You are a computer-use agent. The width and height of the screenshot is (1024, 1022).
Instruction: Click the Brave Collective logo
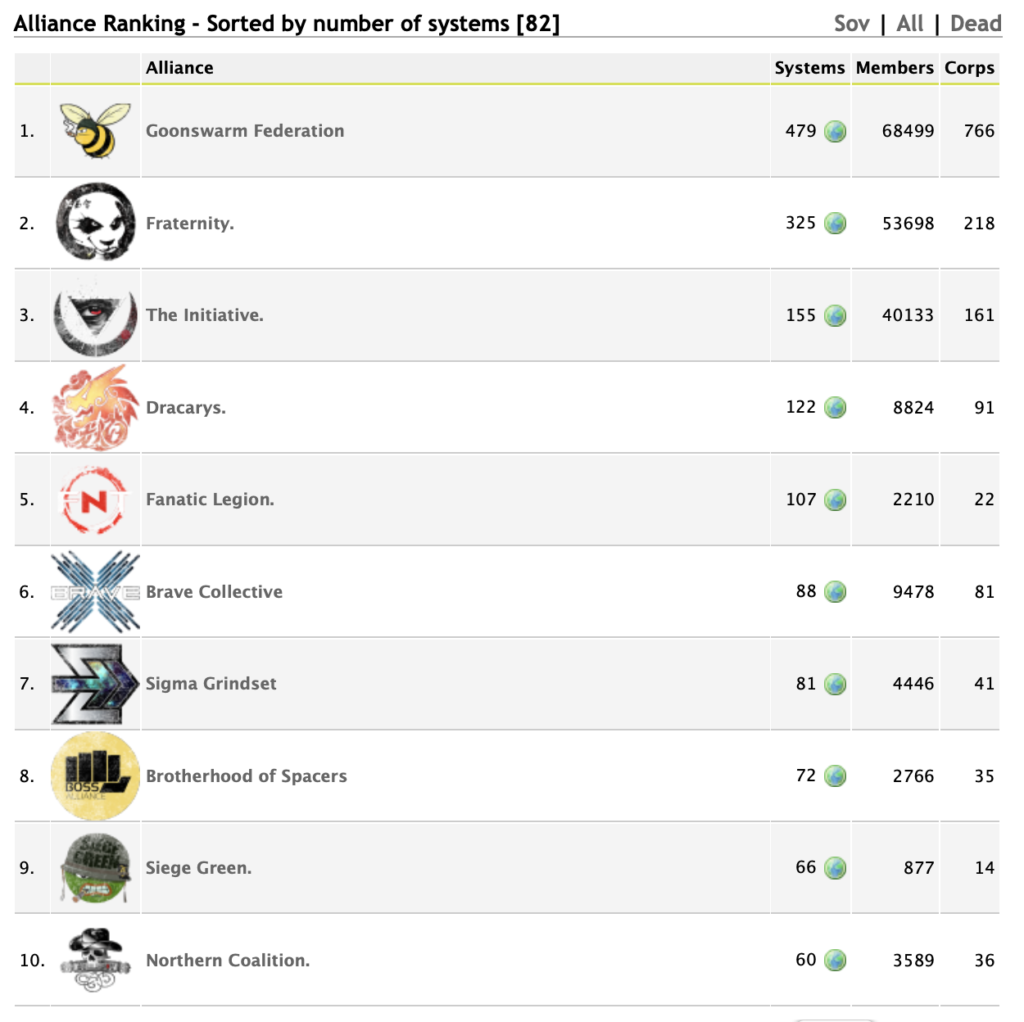point(95,592)
